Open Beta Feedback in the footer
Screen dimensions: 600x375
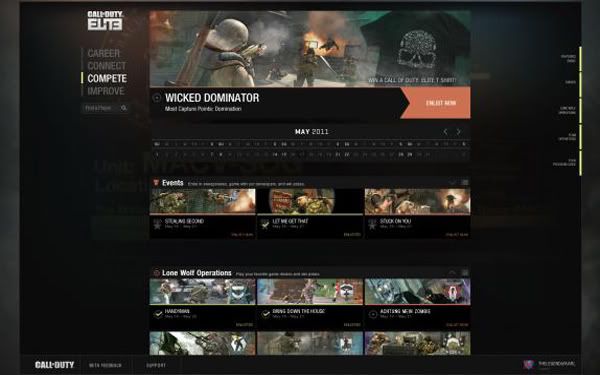[105, 365]
